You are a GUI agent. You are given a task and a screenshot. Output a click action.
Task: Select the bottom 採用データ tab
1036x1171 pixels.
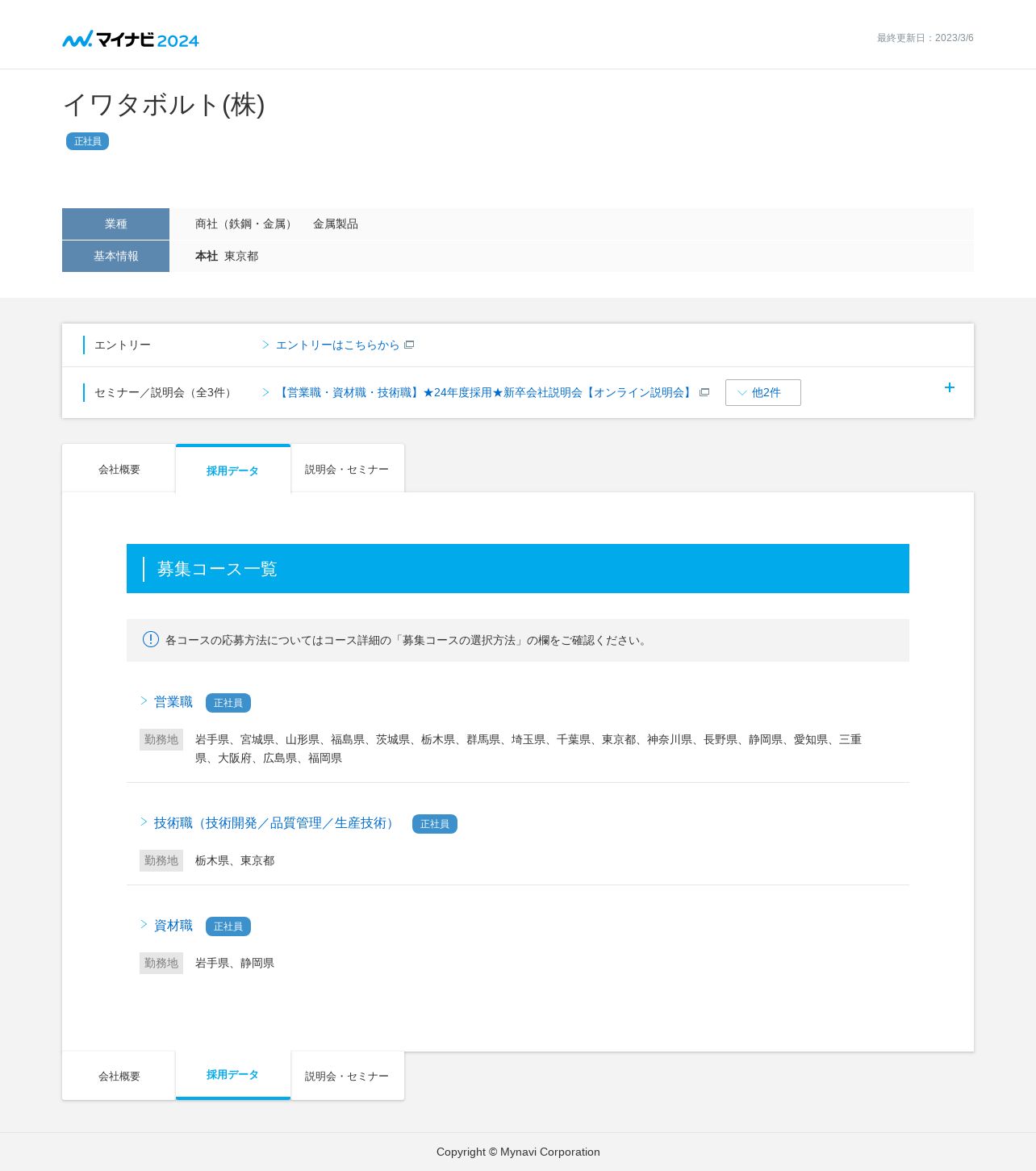click(x=233, y=1075)
